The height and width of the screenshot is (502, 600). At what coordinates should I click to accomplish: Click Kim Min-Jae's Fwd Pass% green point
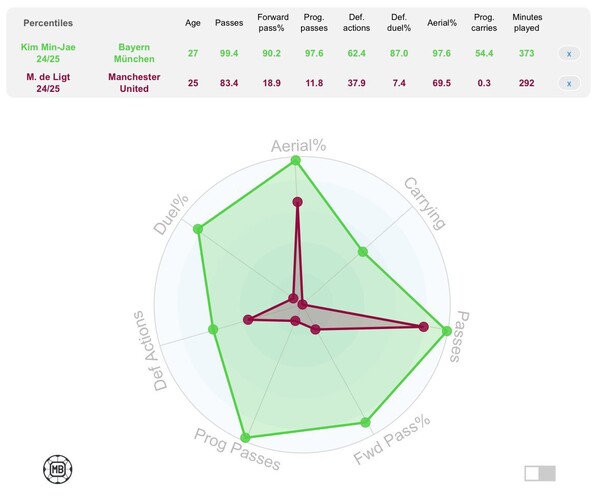point(365,422)
